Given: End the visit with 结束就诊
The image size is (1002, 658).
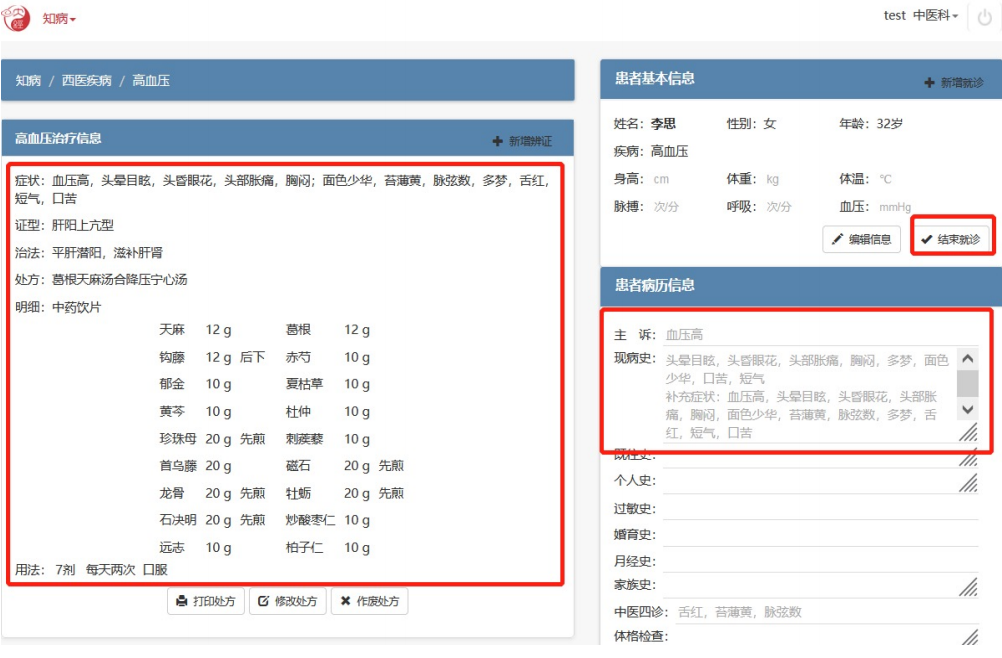Looking at the screenshot, I should (x=951, y=239).
